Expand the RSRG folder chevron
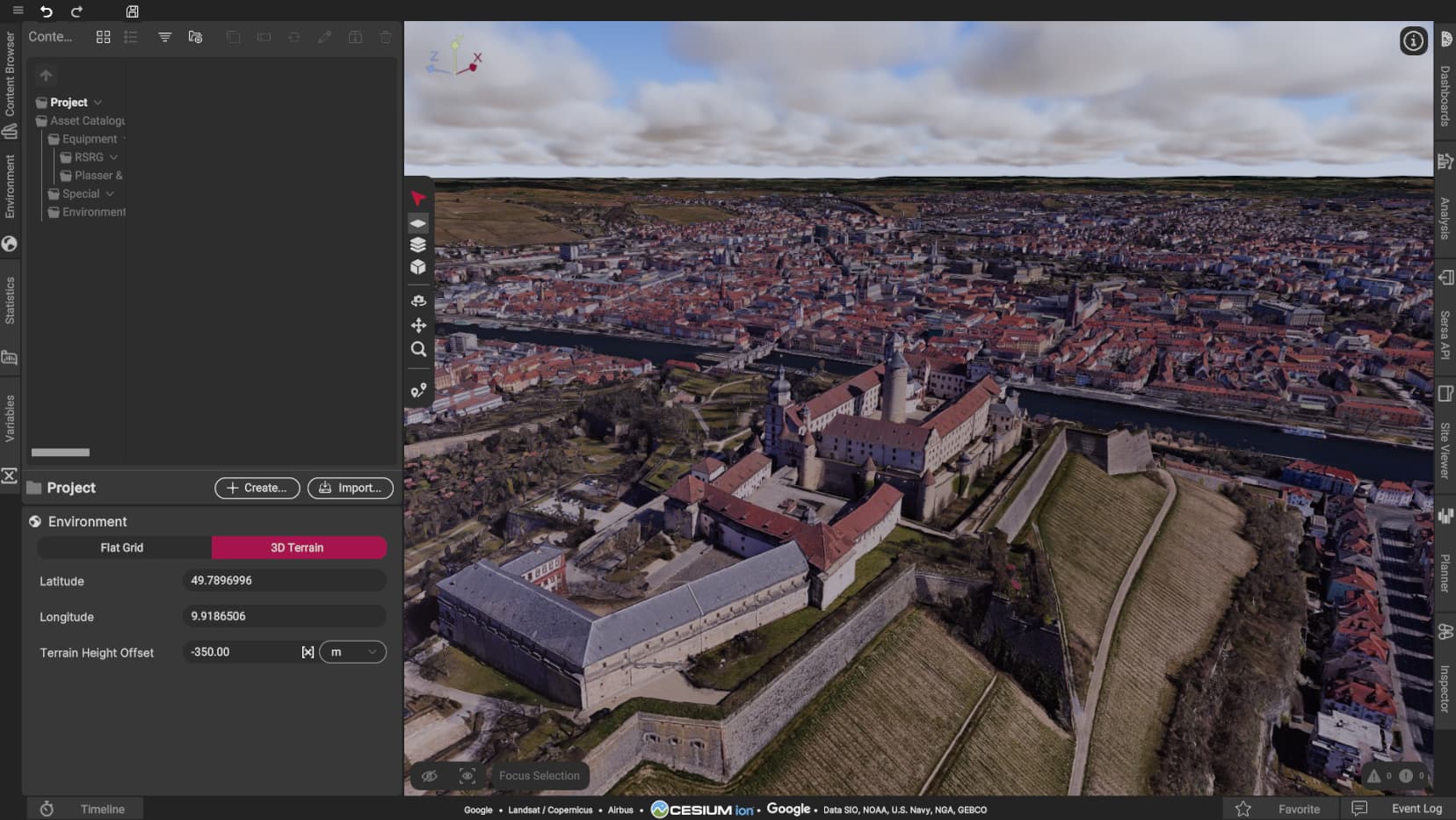 (113, 157)
